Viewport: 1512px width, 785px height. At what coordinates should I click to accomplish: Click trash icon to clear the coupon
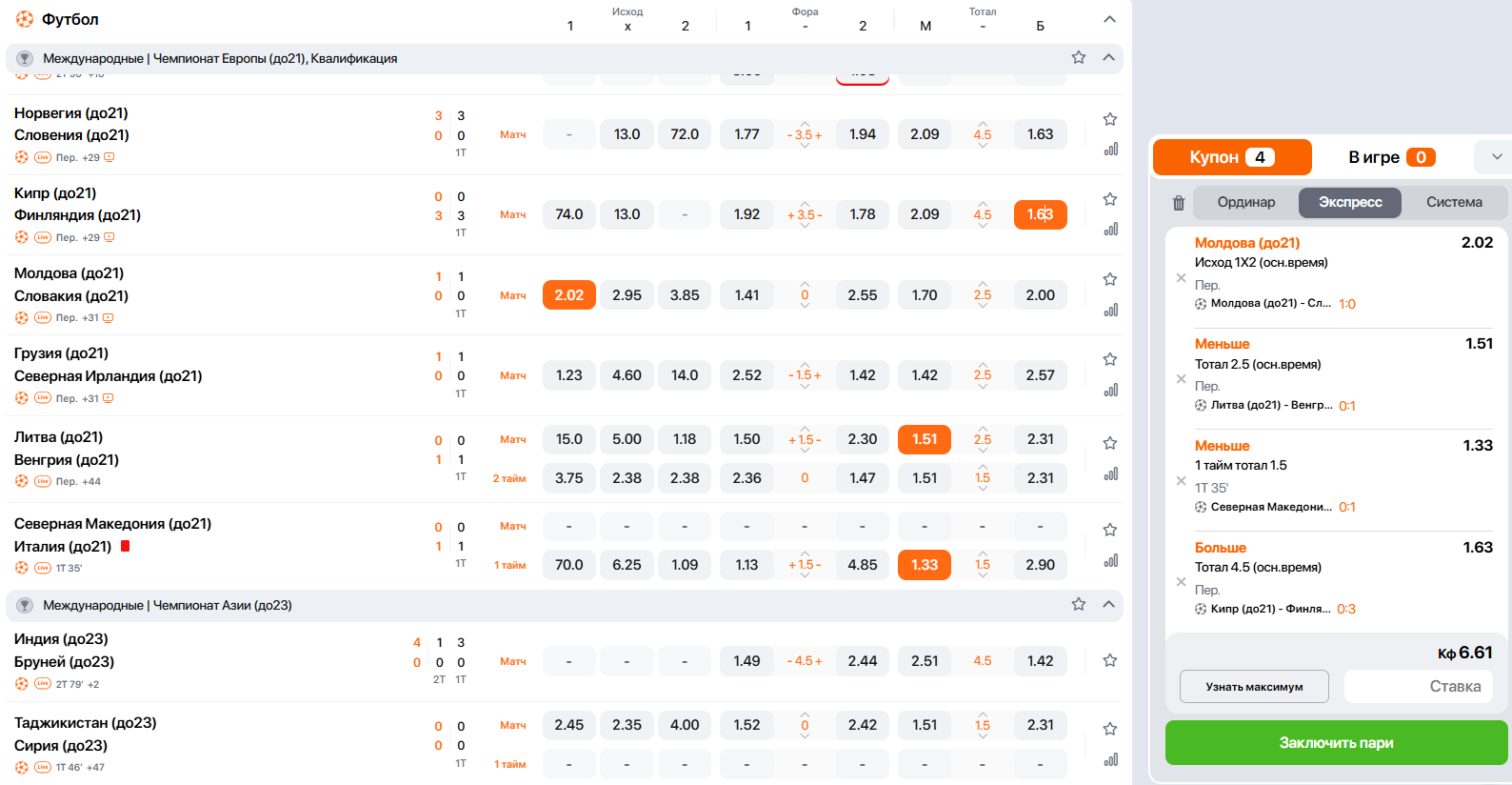pos(1178,203)
